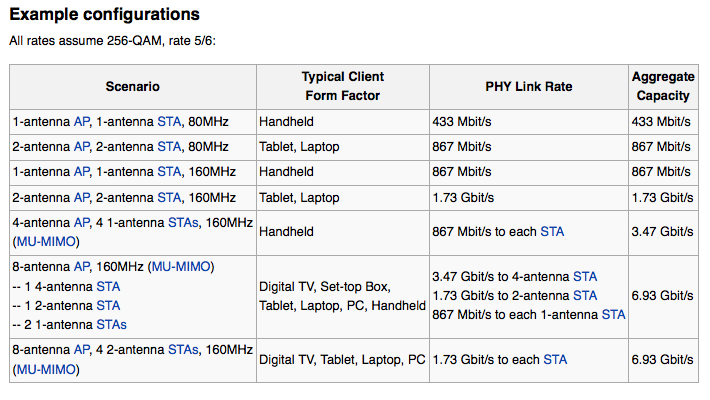Follow the AP link in 2-antenna 80MHz row
The image size is (710, 400).
[x=82, y=147]
